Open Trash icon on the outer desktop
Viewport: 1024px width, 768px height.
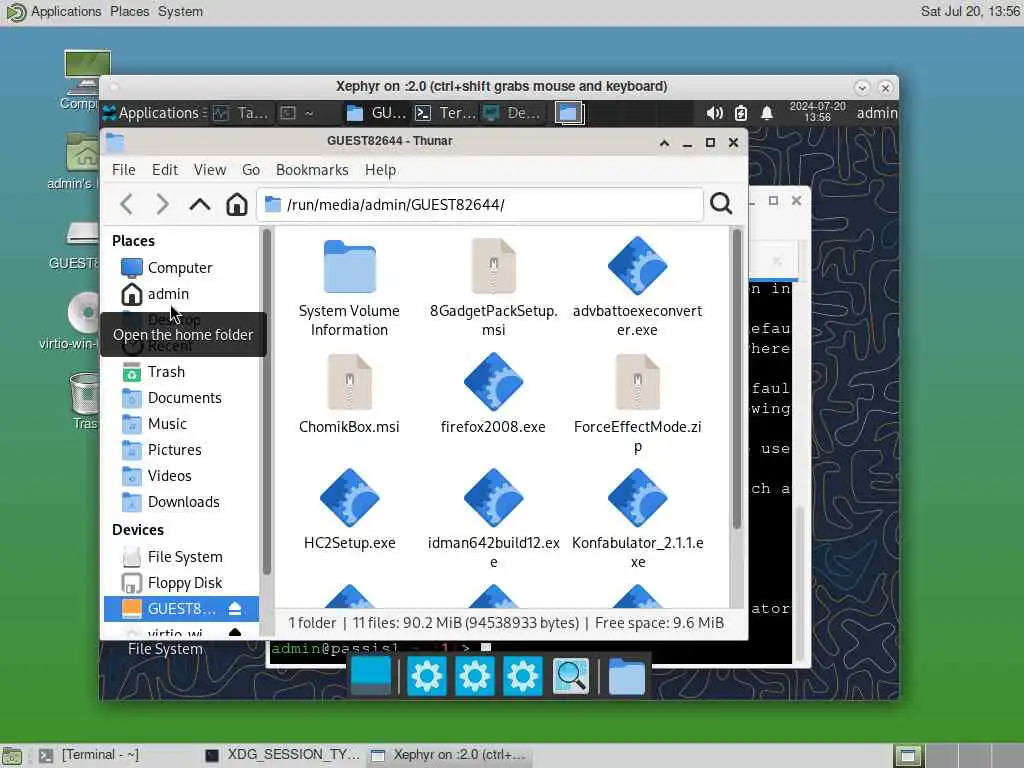click(x=84, y=392)
